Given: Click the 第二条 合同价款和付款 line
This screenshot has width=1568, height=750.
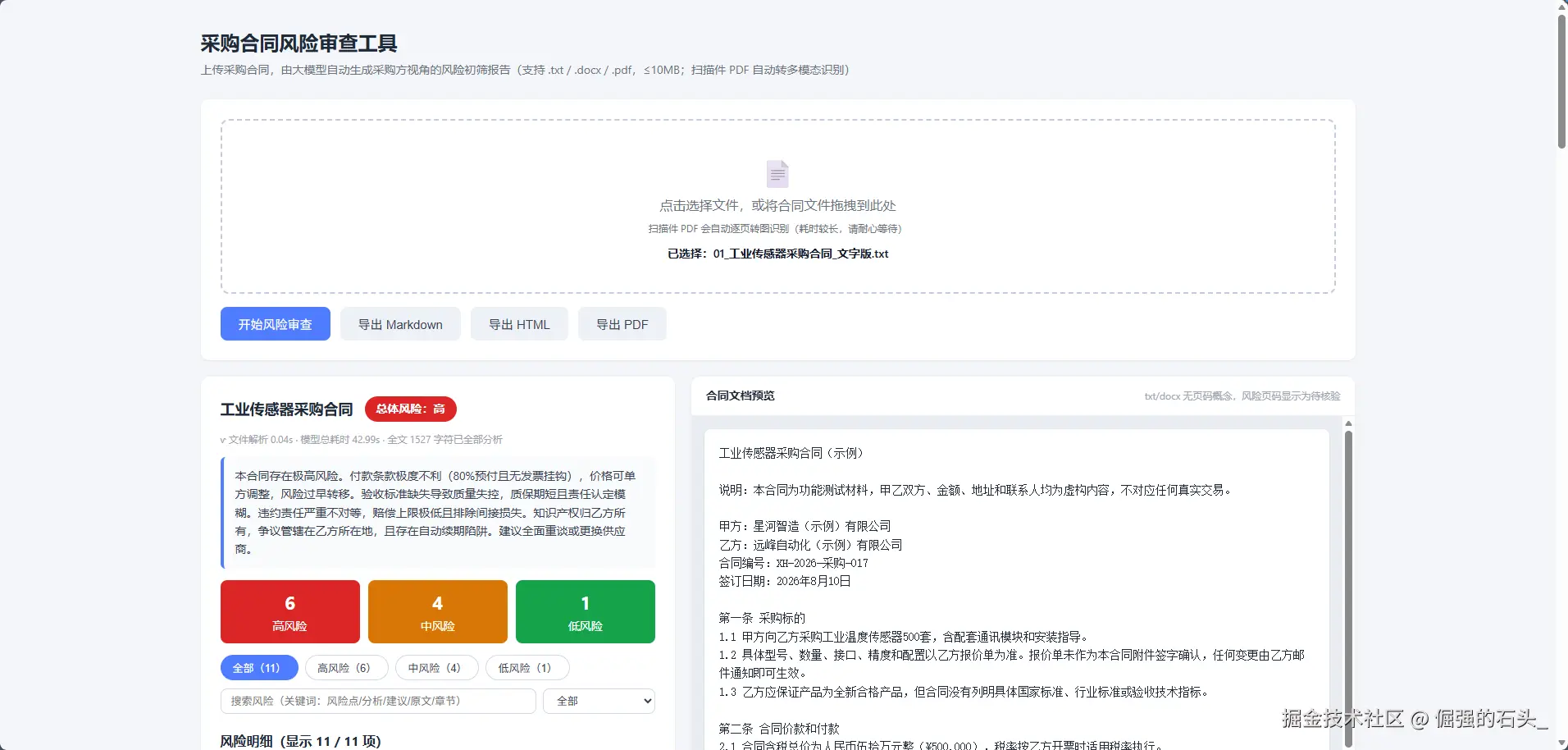Looking at the screenshot, I should click(x=780, y=729).
